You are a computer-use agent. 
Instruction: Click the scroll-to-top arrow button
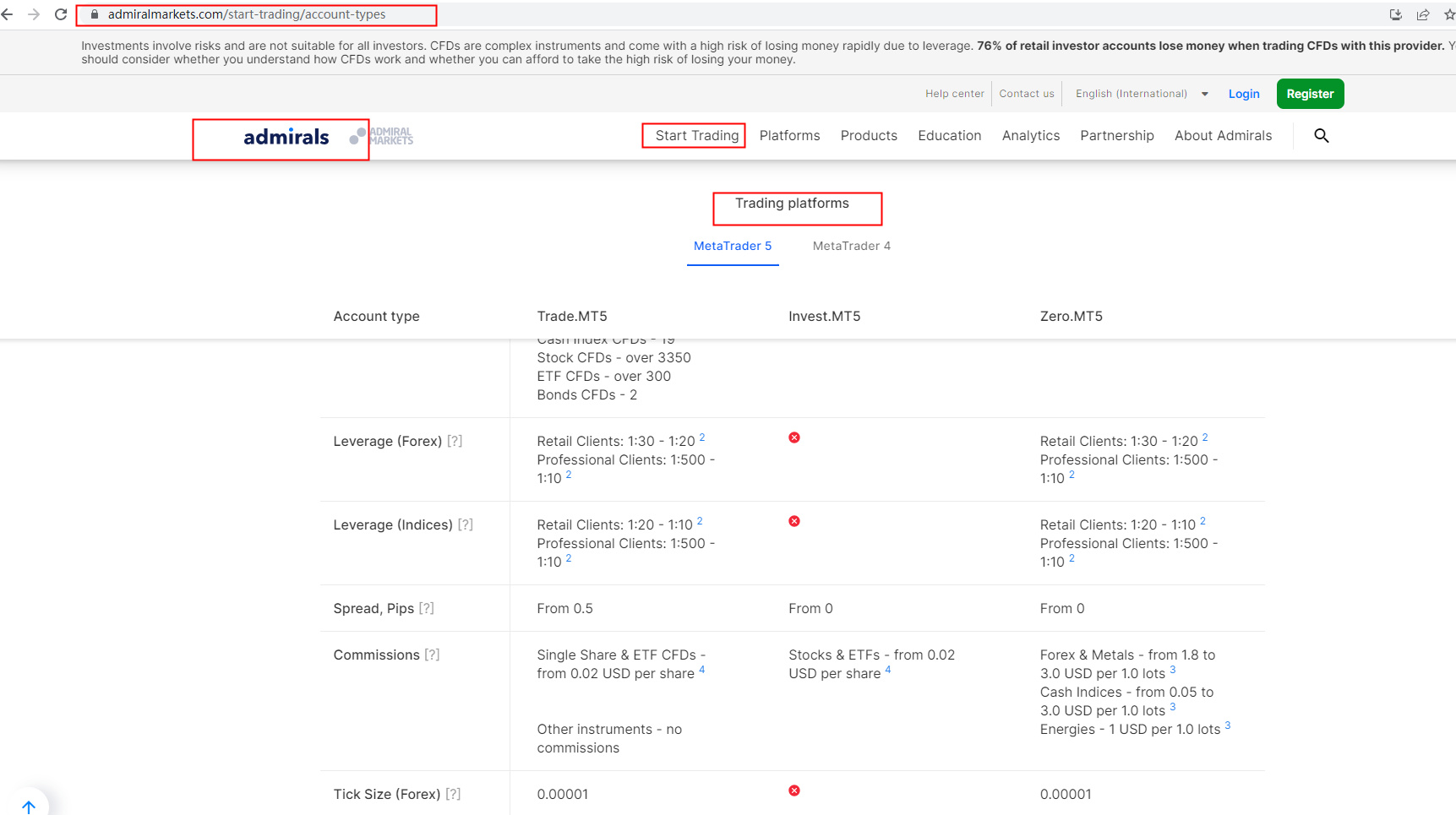point(29,806)
